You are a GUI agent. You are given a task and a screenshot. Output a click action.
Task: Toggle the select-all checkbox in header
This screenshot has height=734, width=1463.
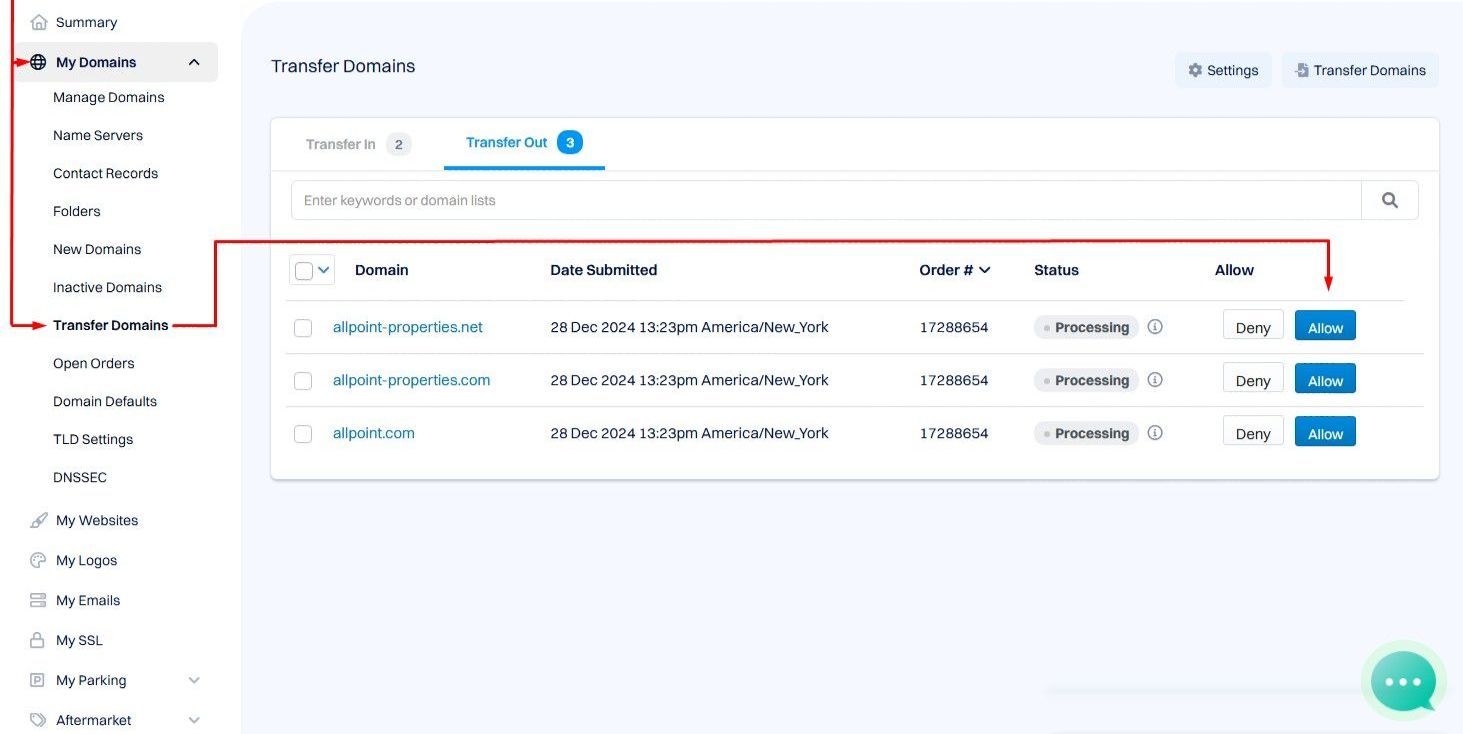pyautogui.click(x=304, y=270)
